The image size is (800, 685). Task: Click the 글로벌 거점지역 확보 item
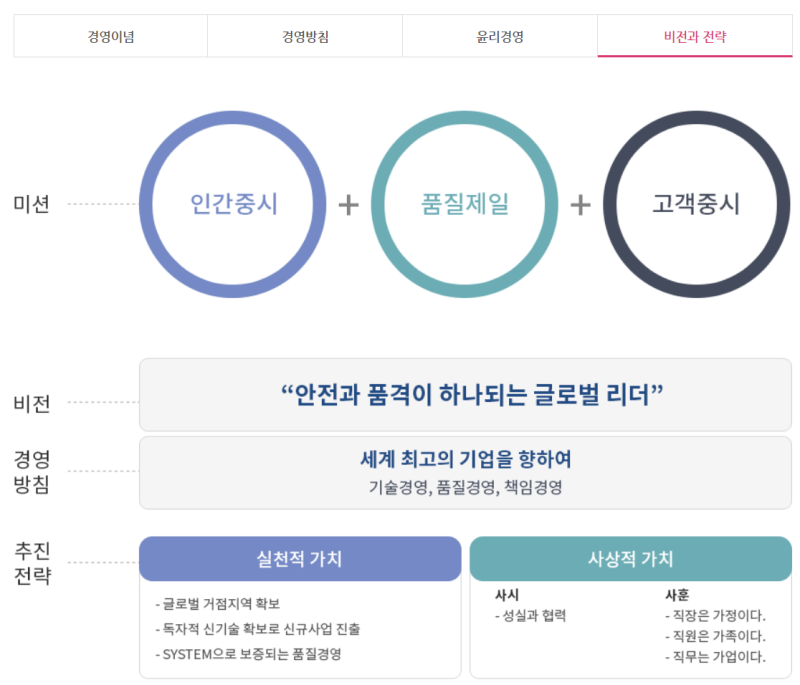(218, 604)
